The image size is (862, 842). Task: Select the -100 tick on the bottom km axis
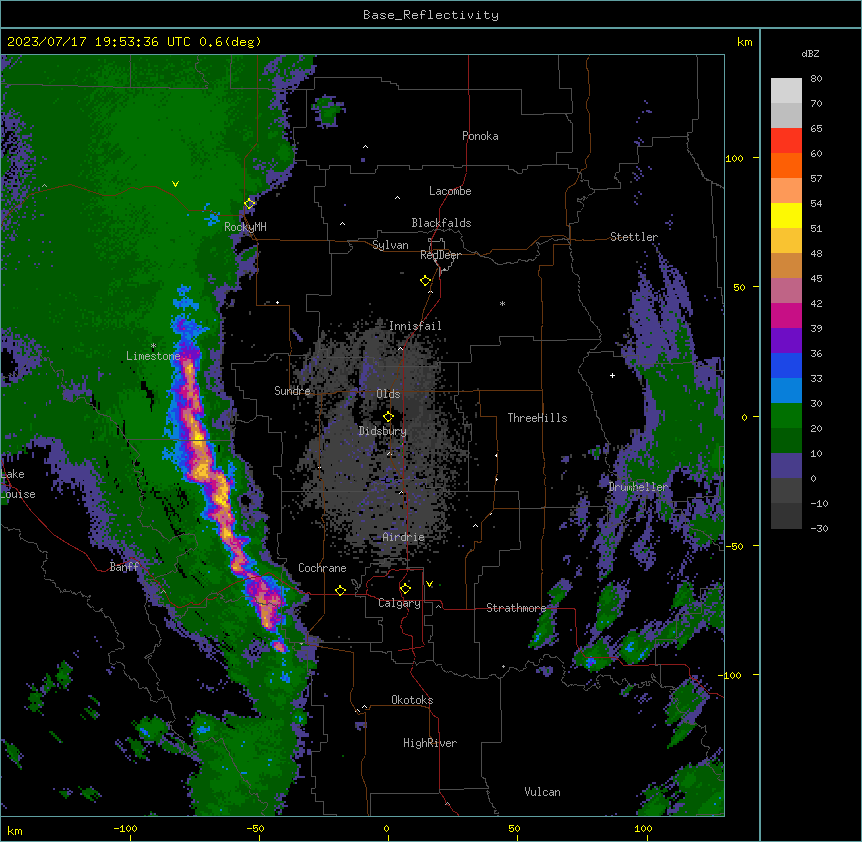coord(125,828)
